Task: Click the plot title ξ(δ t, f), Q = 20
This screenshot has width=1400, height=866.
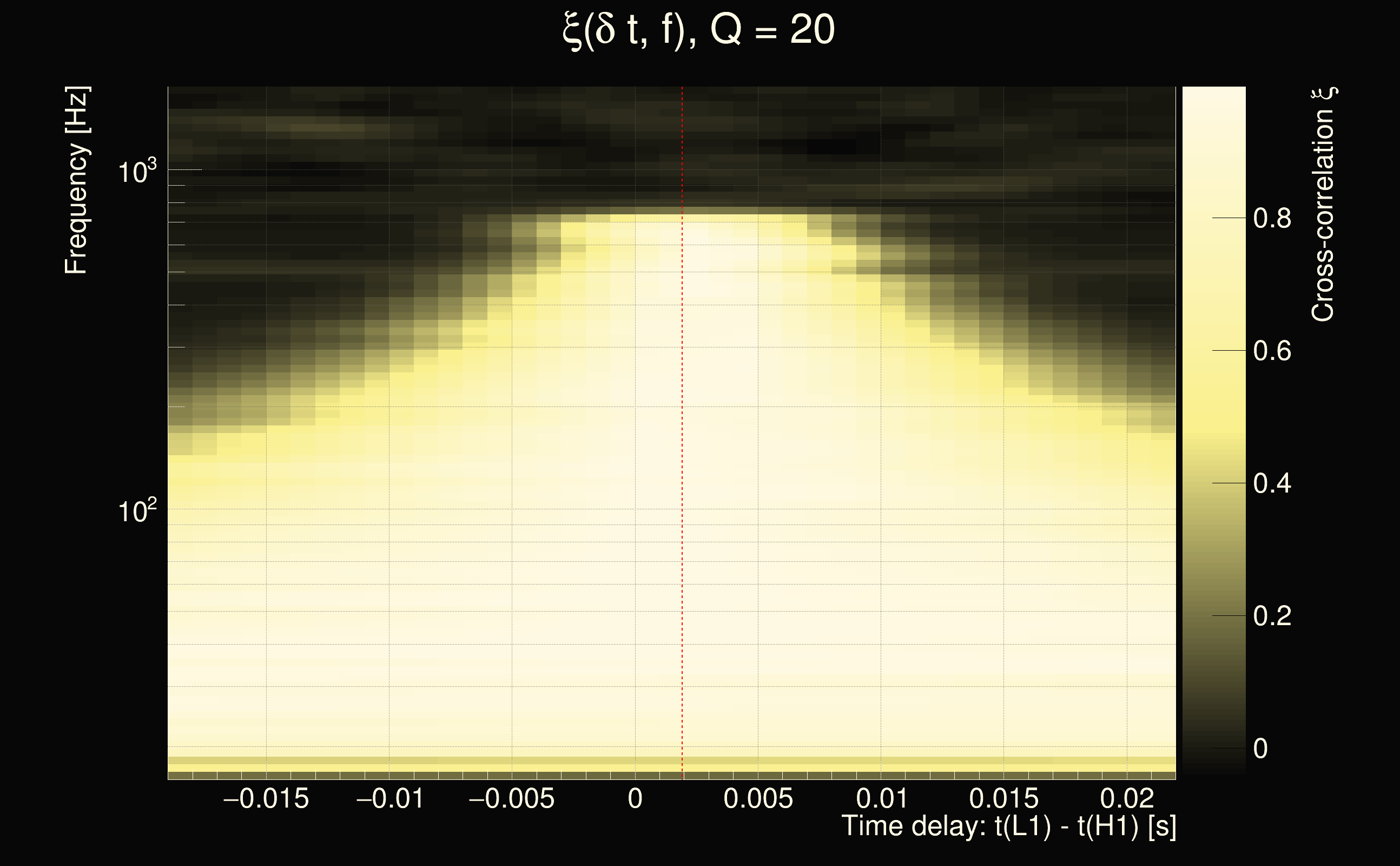Action: (x=699, y=30)
